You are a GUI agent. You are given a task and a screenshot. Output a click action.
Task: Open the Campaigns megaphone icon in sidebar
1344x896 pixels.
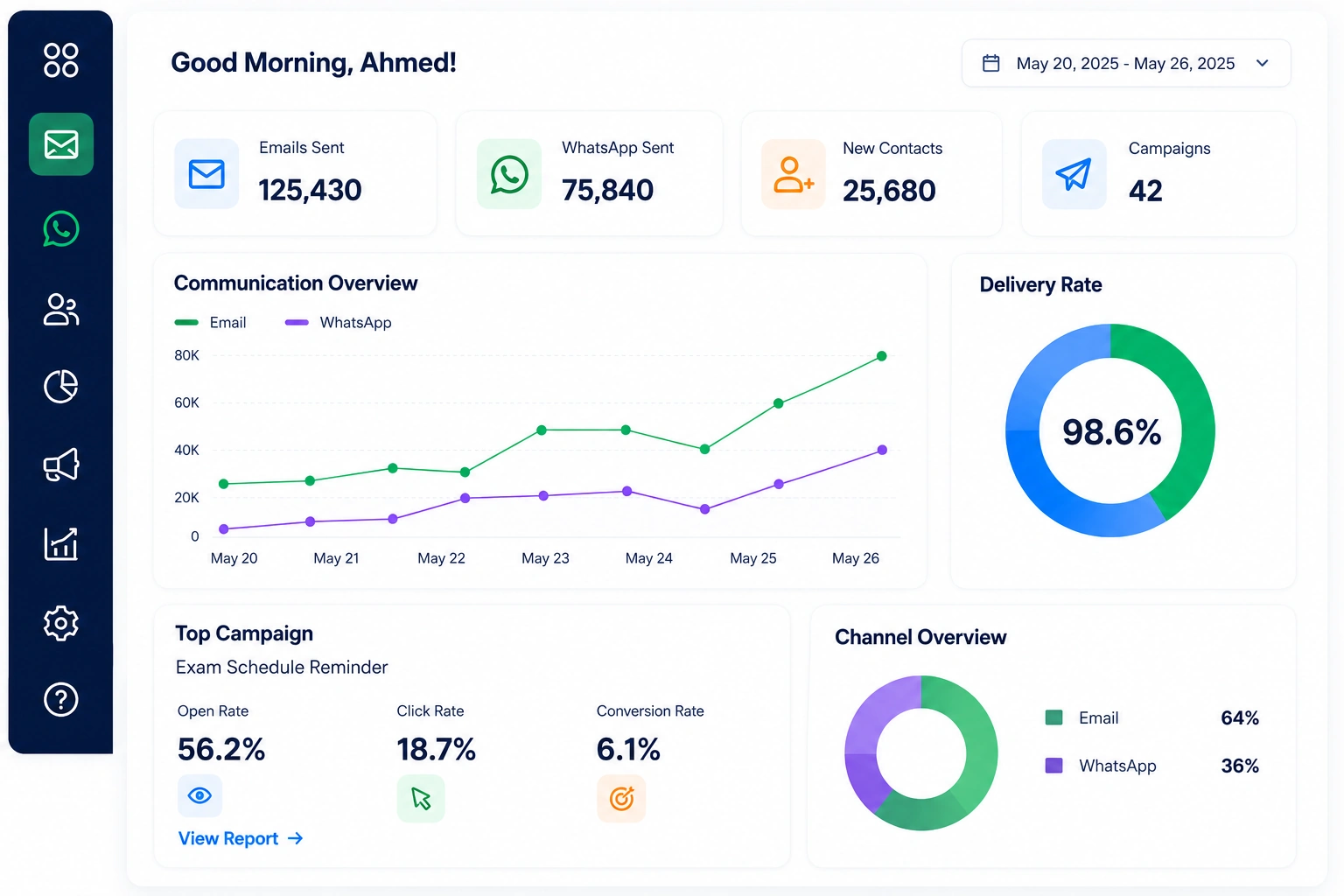61,465
